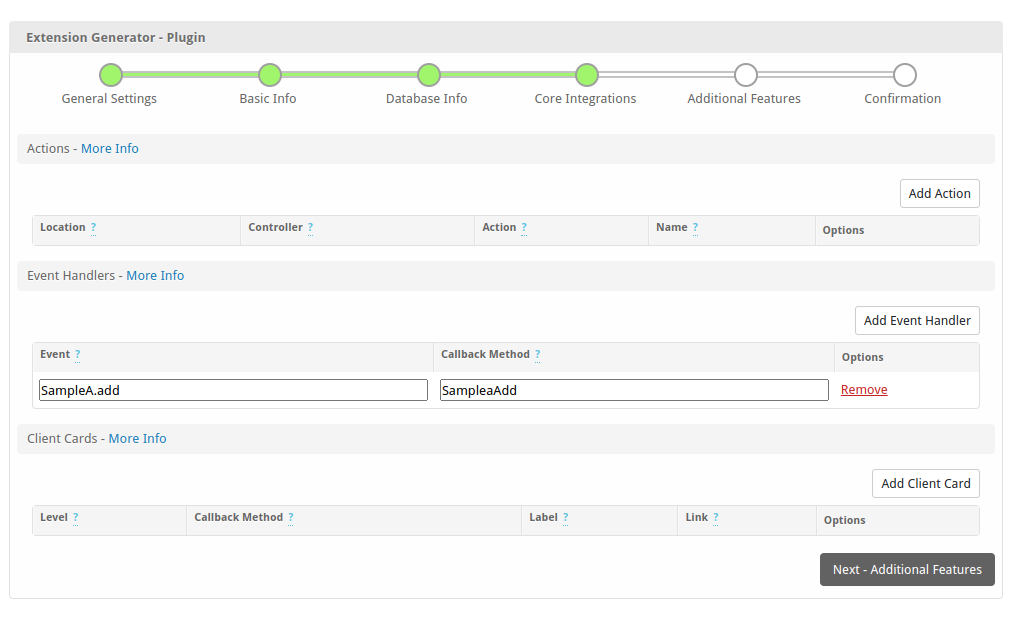
Task: Go to the Confirmation step label
Action: point(903,99)
